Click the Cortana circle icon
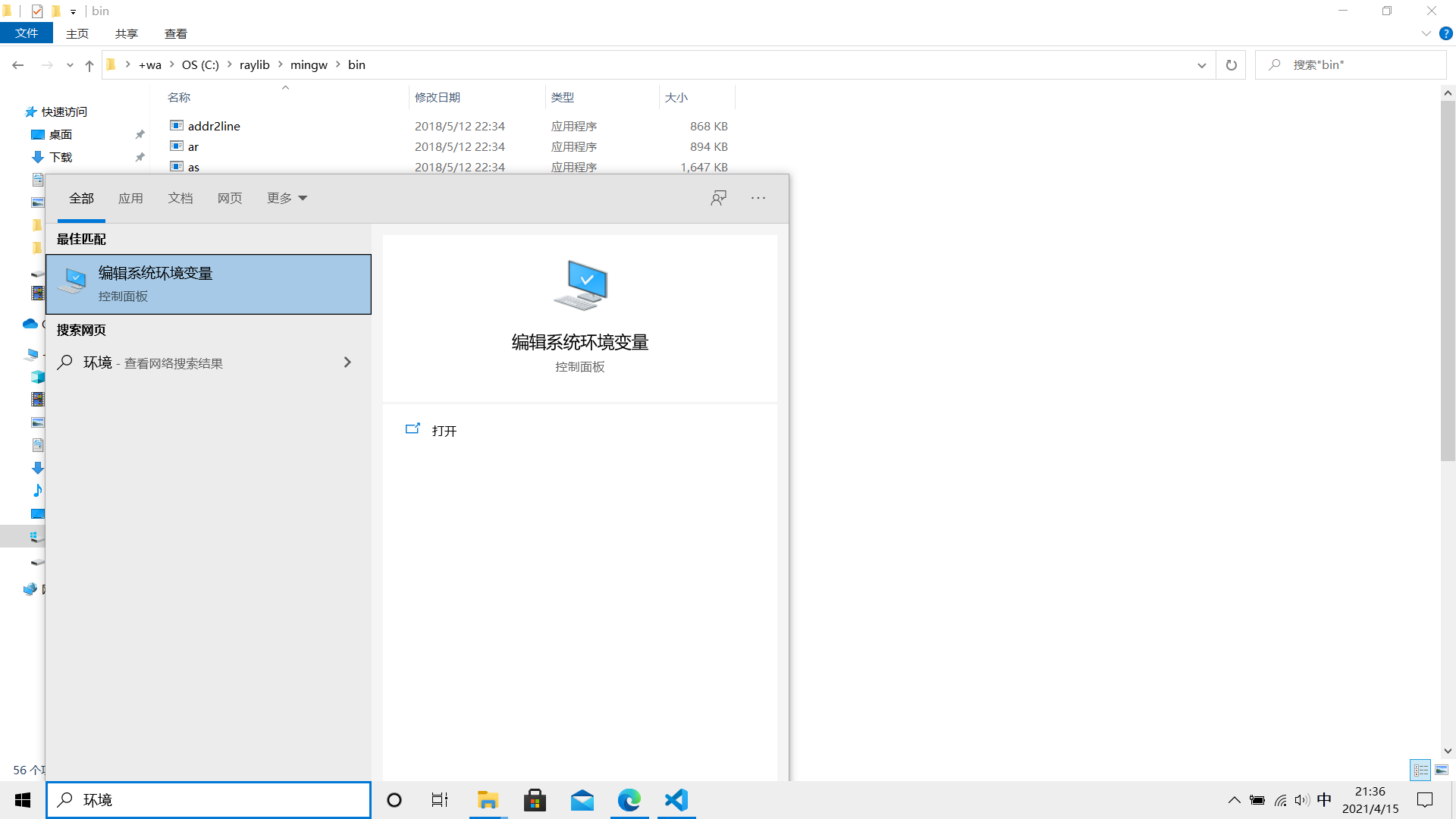 coord(394,800)
